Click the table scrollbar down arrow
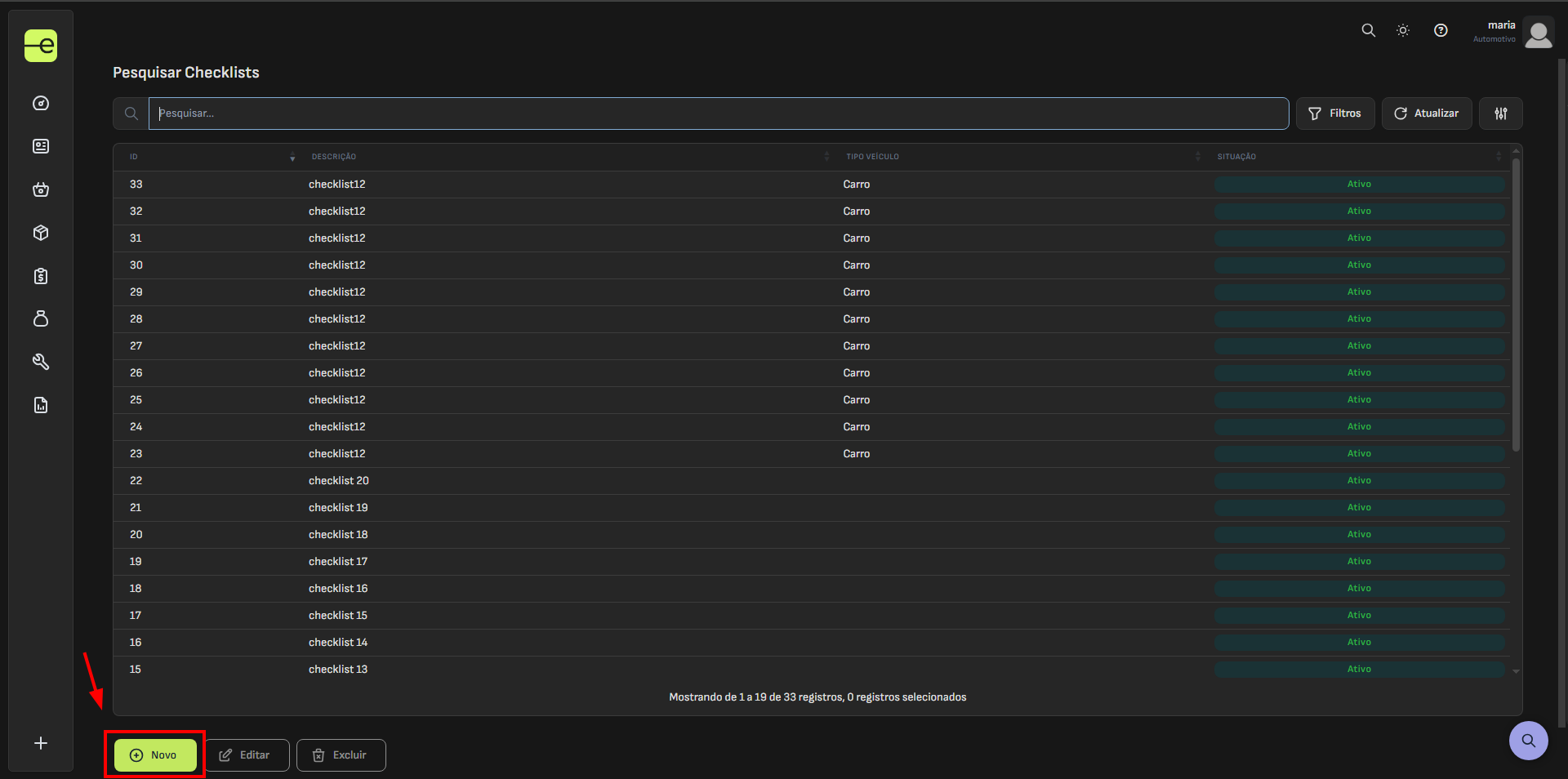1568x779 pixels. click(x=1517, y=671)
